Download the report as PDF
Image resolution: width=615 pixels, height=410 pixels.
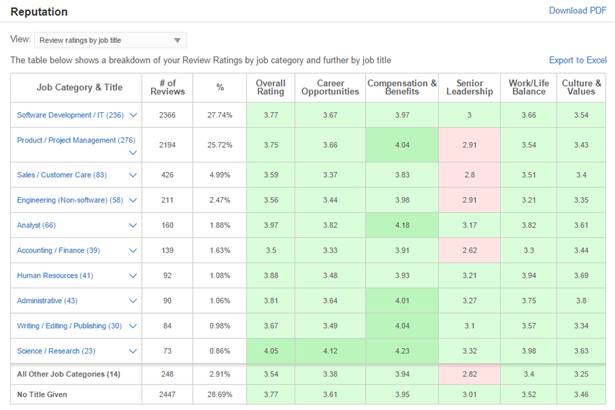pyautogui.click(x=577, y=11)
